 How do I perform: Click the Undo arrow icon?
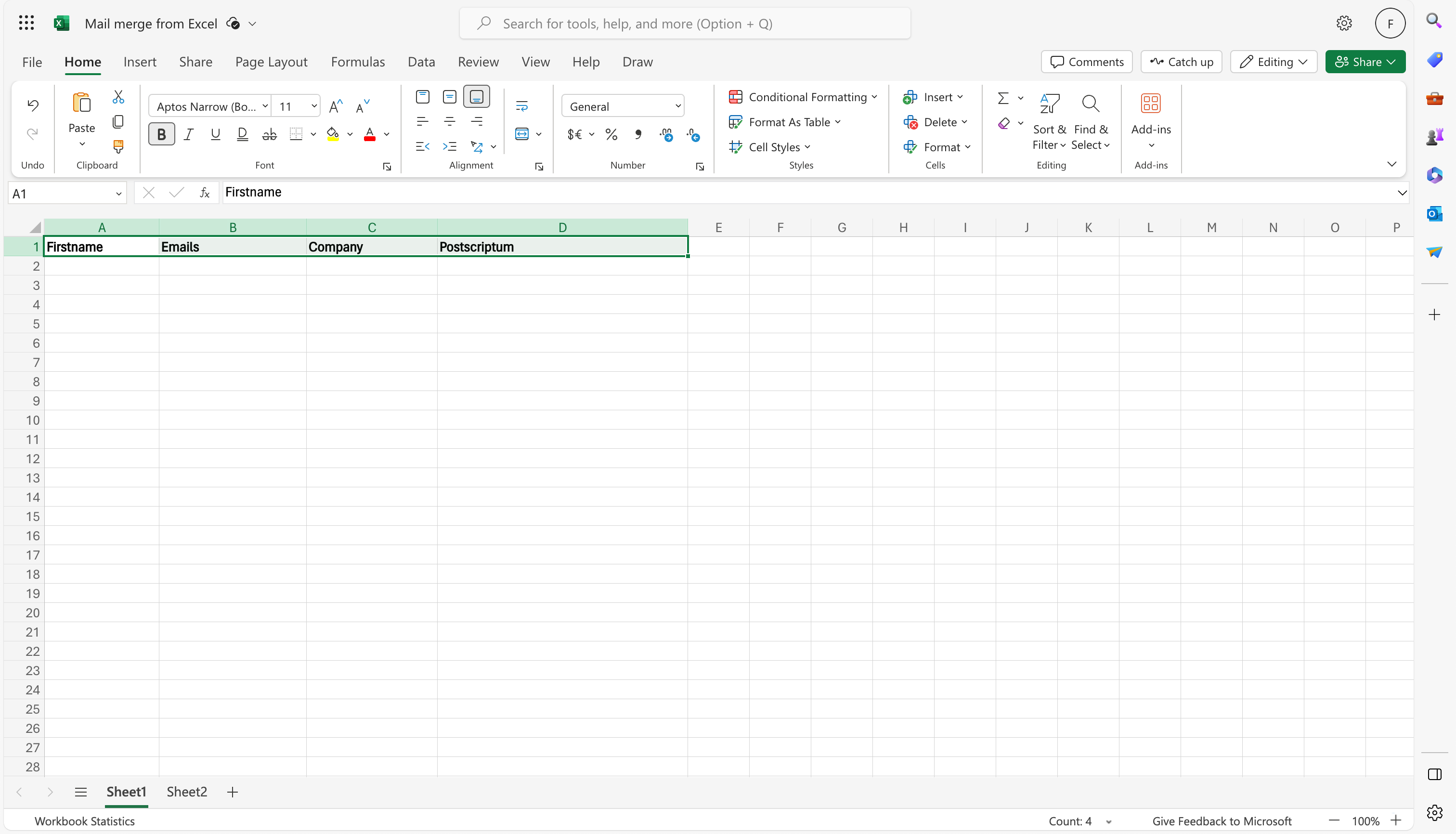tap(33, 105)
